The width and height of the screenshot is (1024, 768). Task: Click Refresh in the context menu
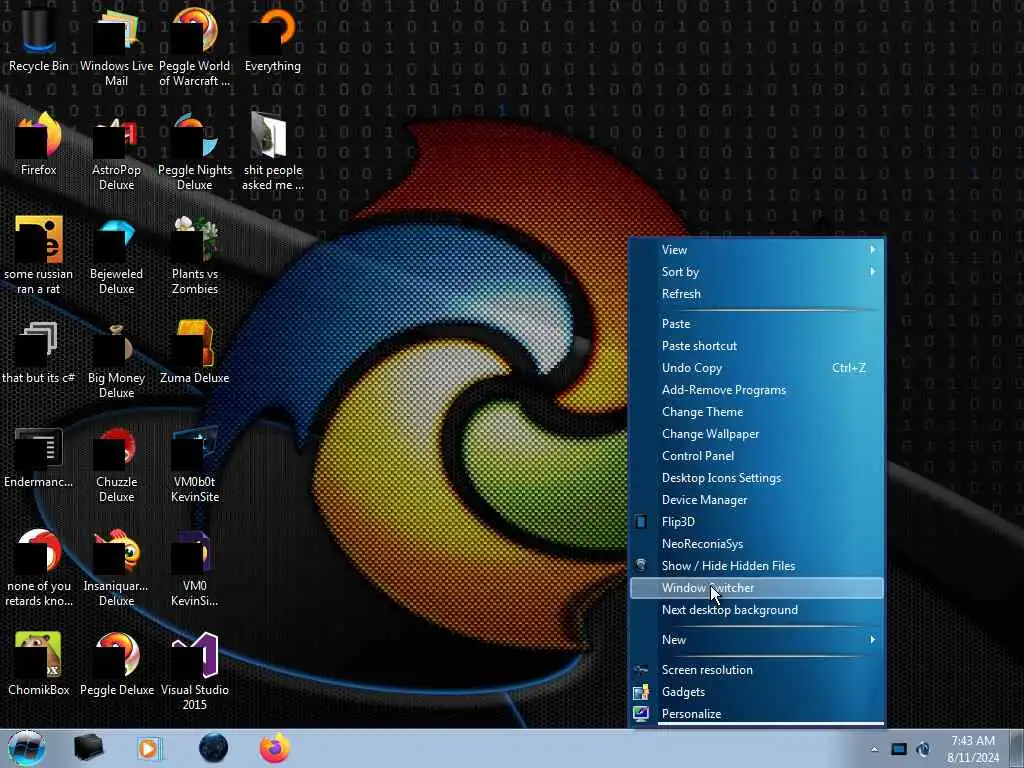(757, 294)
